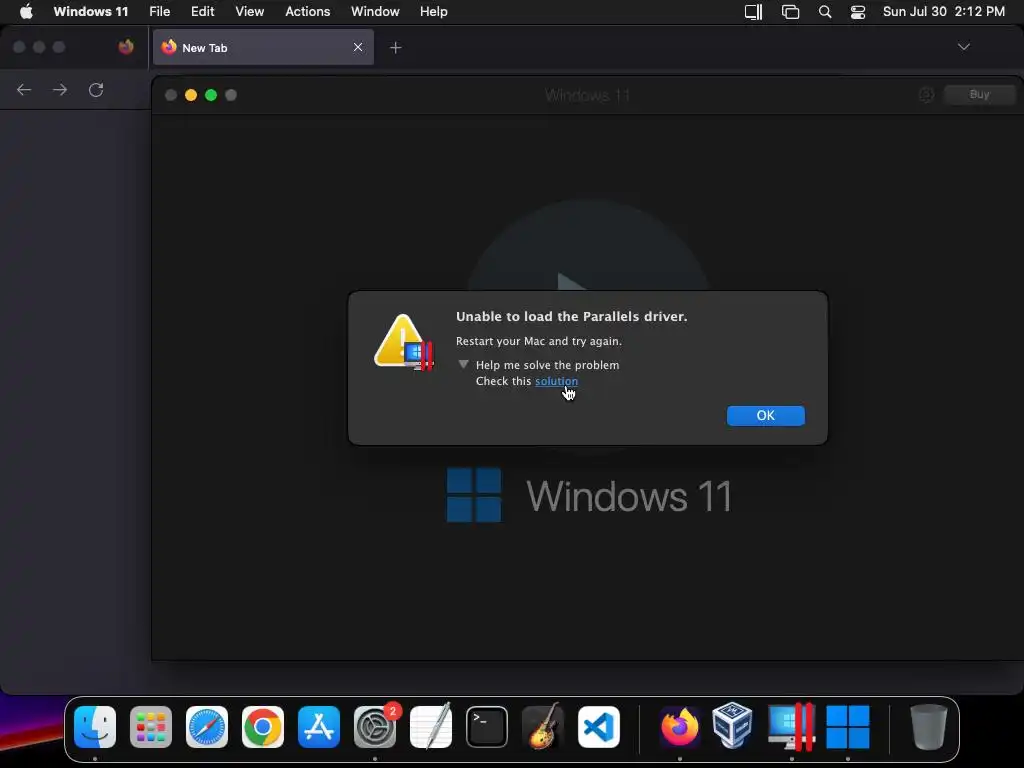Screen dimensions: 1024x768
Task: Open the File menu
Action: coord(159,11)
